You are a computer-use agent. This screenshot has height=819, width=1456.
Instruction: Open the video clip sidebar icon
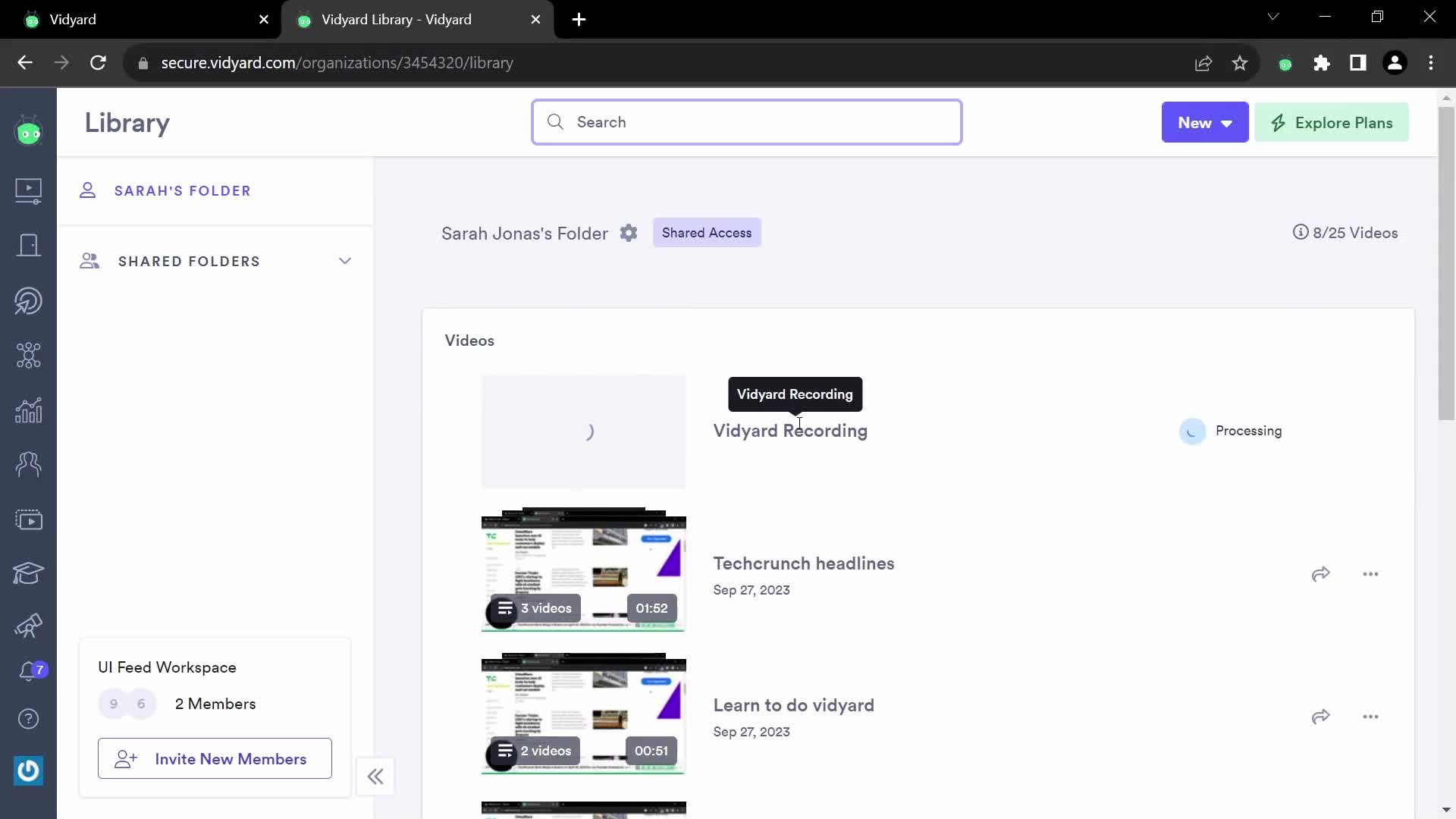29,520
